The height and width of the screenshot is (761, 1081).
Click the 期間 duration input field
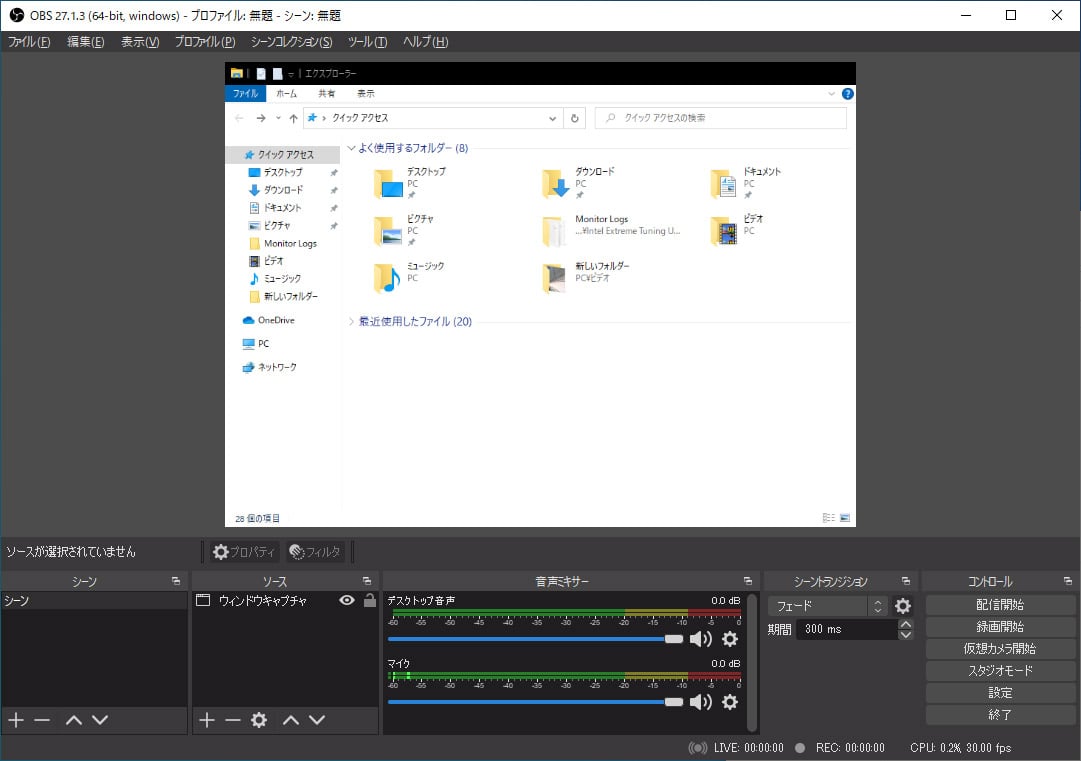point(847,629)
